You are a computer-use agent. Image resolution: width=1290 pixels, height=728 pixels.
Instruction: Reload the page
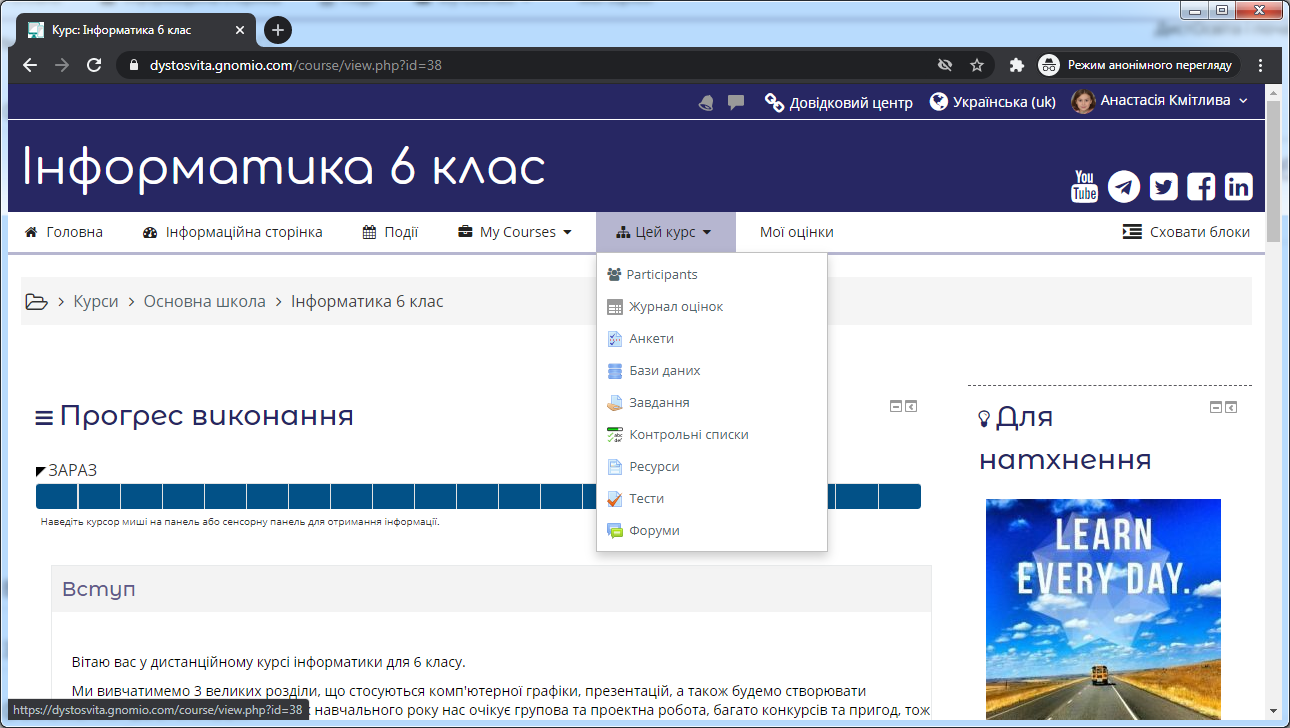[94, 65]
